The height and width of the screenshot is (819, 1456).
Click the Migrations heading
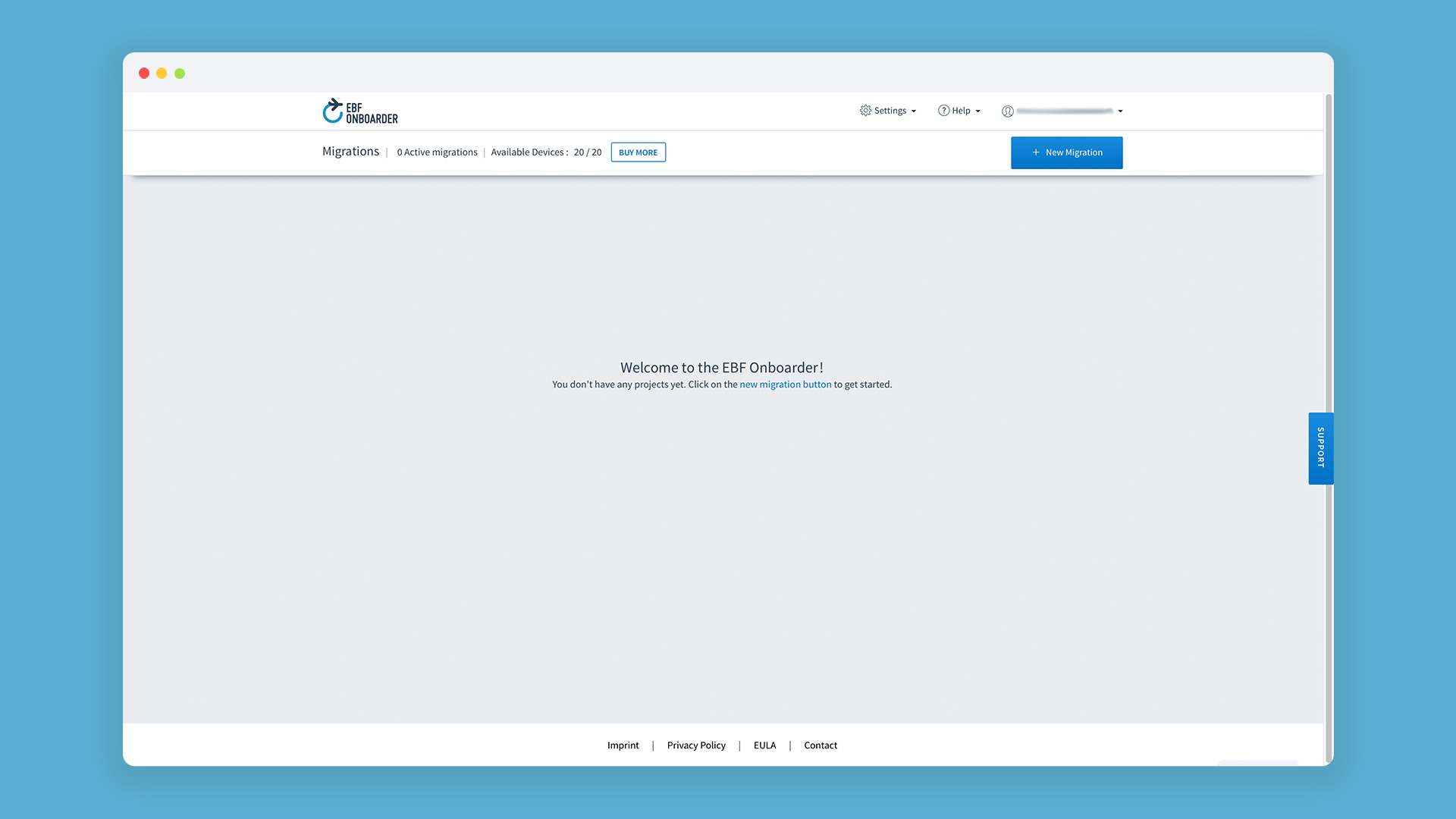tap(350, 152)
